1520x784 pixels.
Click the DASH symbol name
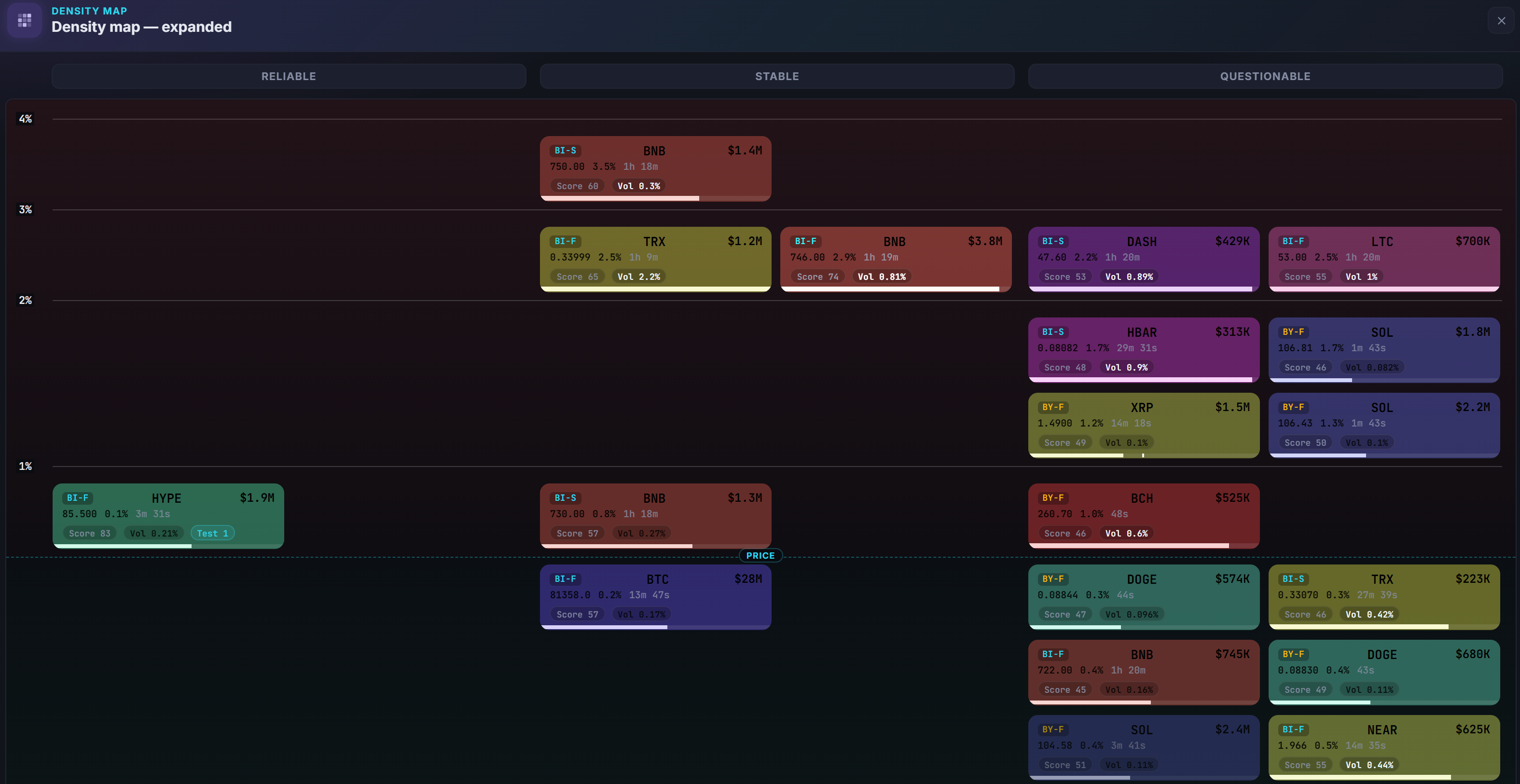click(1142, 242)
